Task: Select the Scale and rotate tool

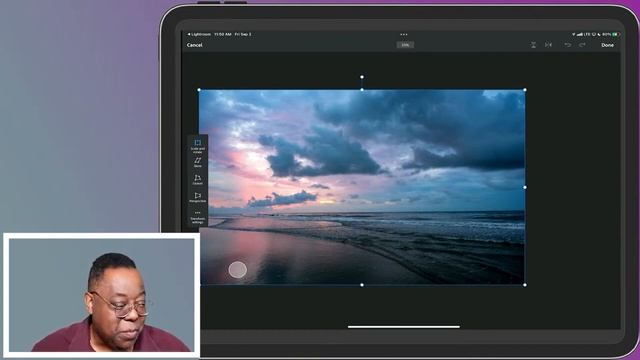Action: [198, 146]
